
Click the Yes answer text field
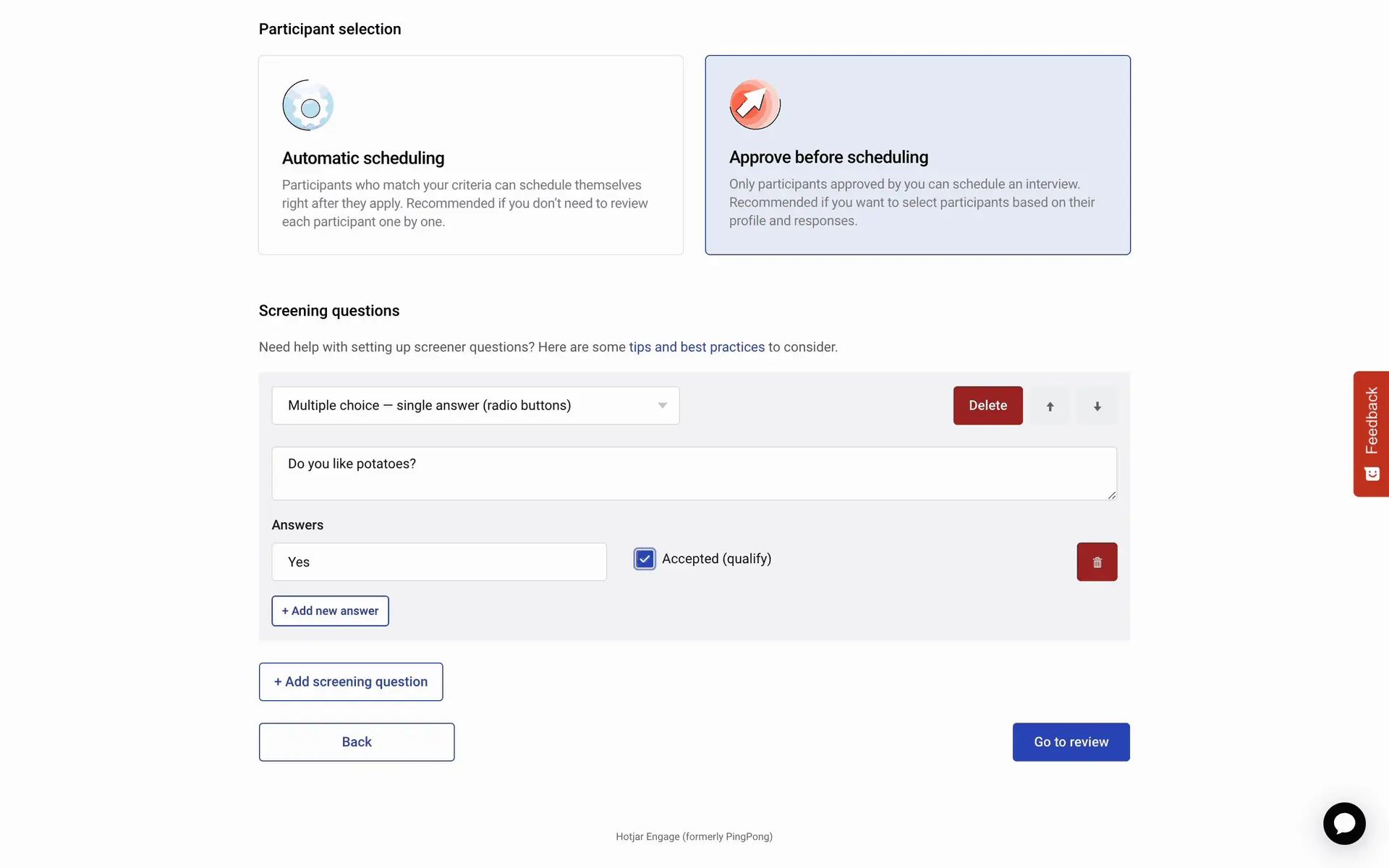[x=438, y=562]
